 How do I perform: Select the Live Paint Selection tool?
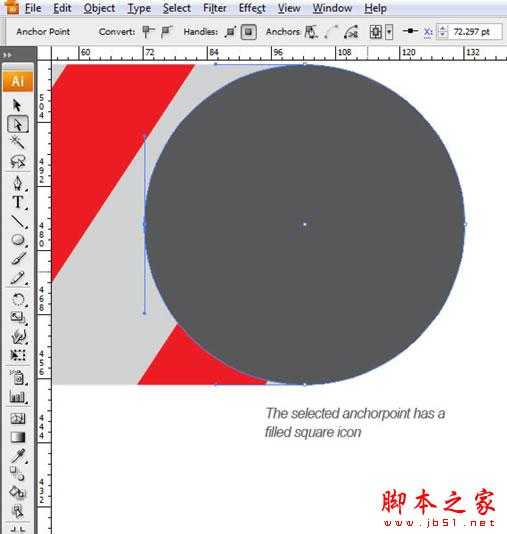click(x=17, y=511)
